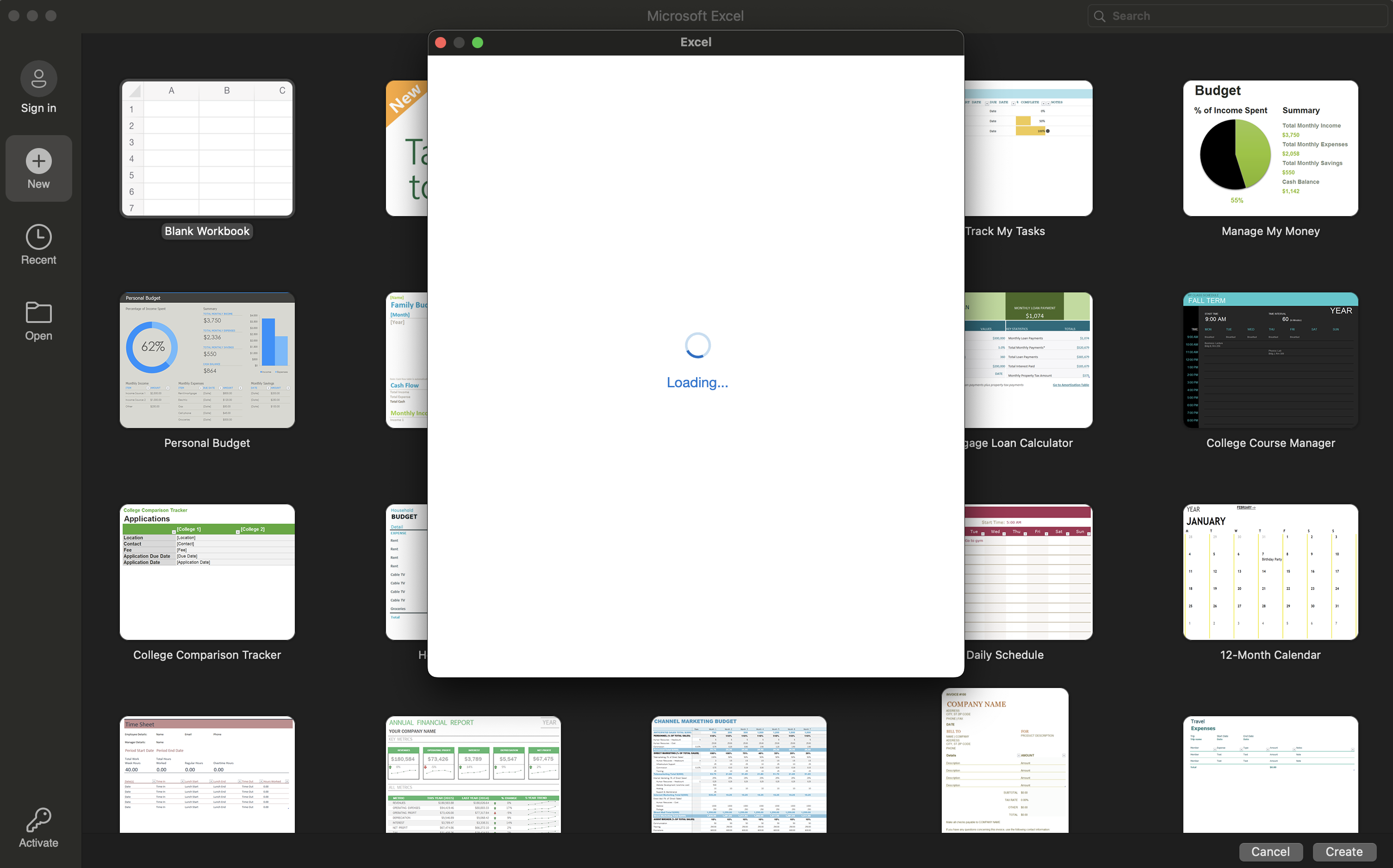
Task: Pick the Channel Marketing Budget template
Action: (x=739, y=774)
